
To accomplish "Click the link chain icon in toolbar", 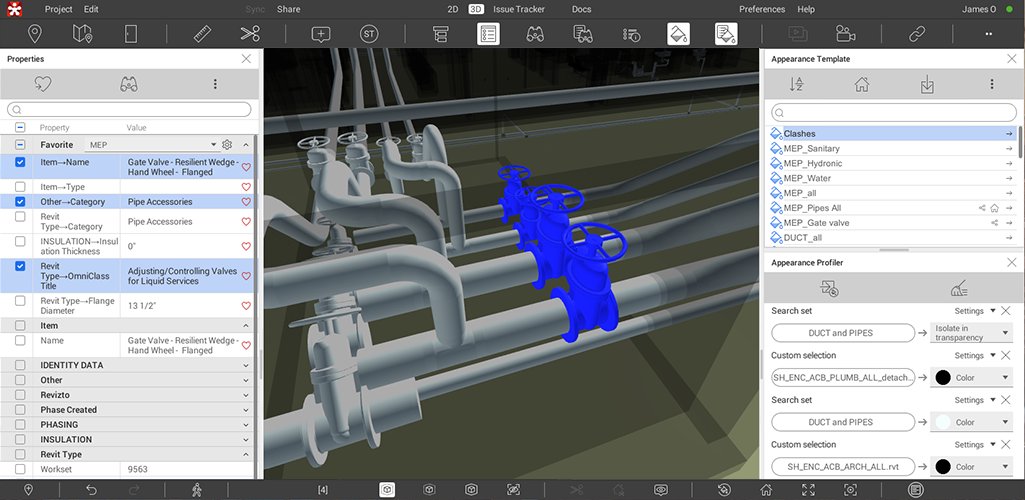I will tap(917, 33).
